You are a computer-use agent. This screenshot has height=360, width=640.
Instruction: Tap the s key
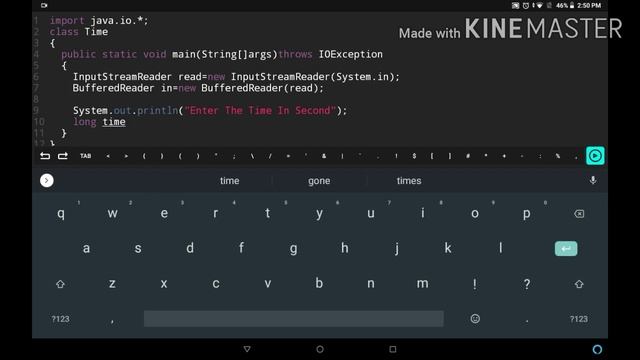pyautogui.click(x=138, y=248)
